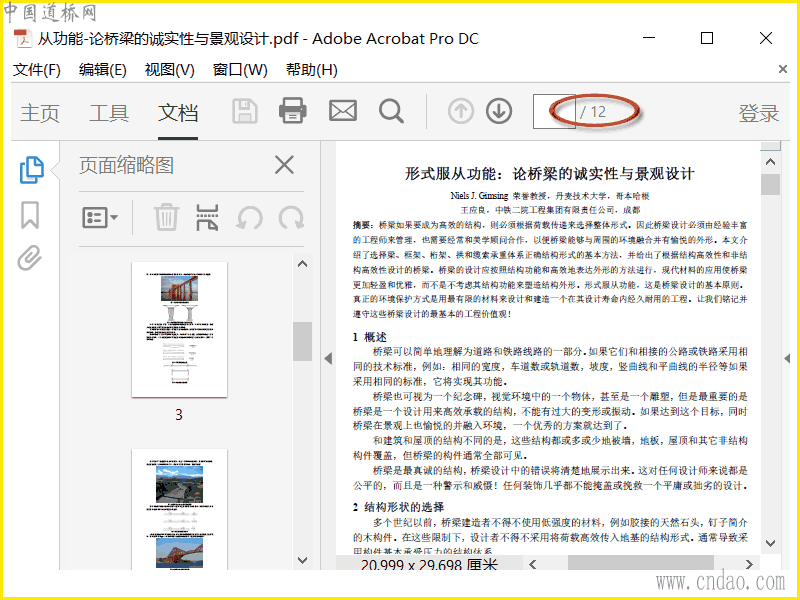Click the section heading 1 概述

click(x=369, y=337)
